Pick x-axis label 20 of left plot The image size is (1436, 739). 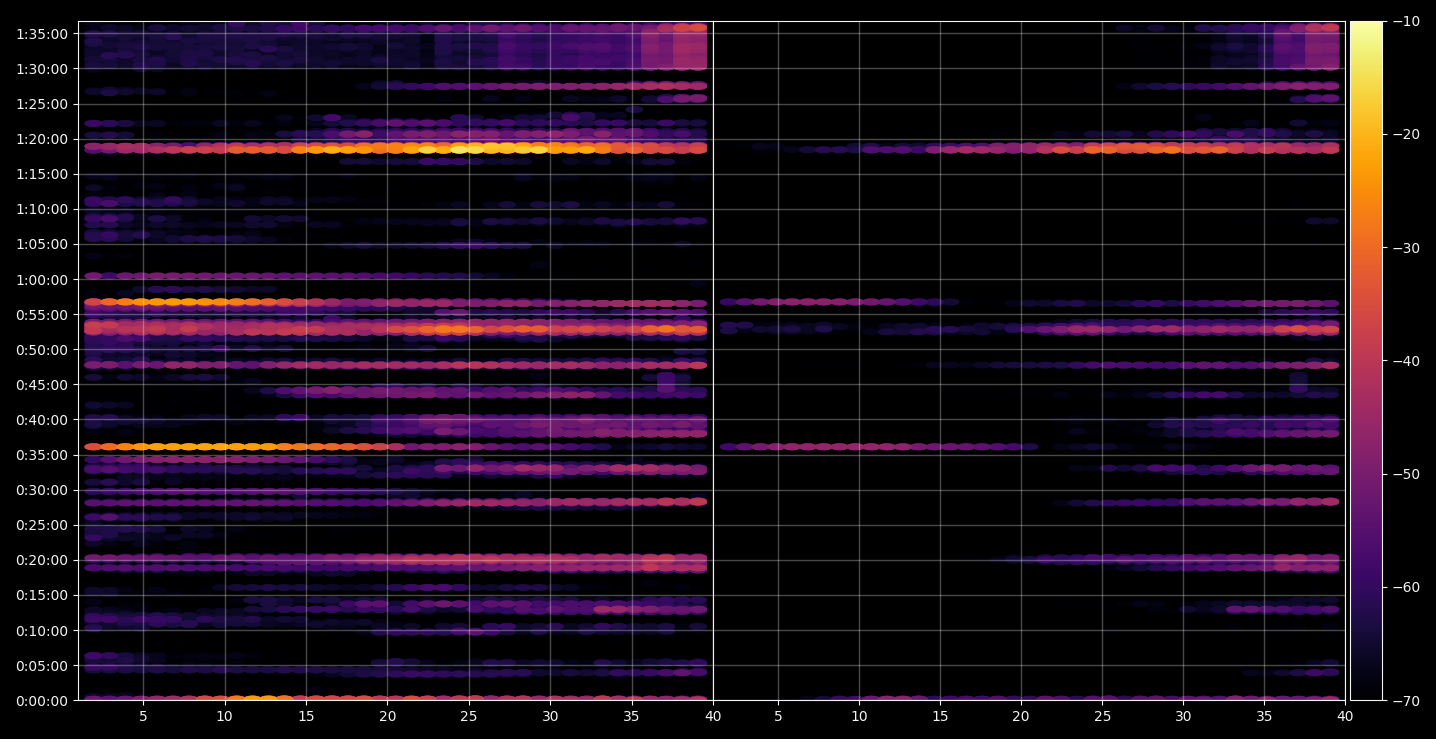387,717
